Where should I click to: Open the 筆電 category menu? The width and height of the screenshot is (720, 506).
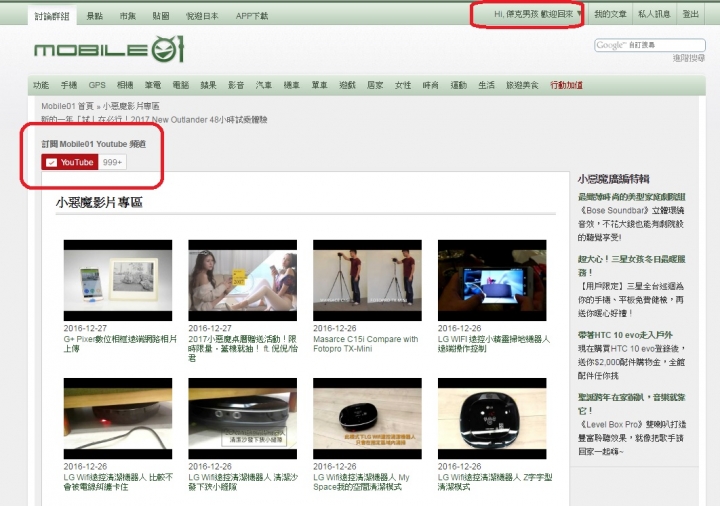(152, 85)
